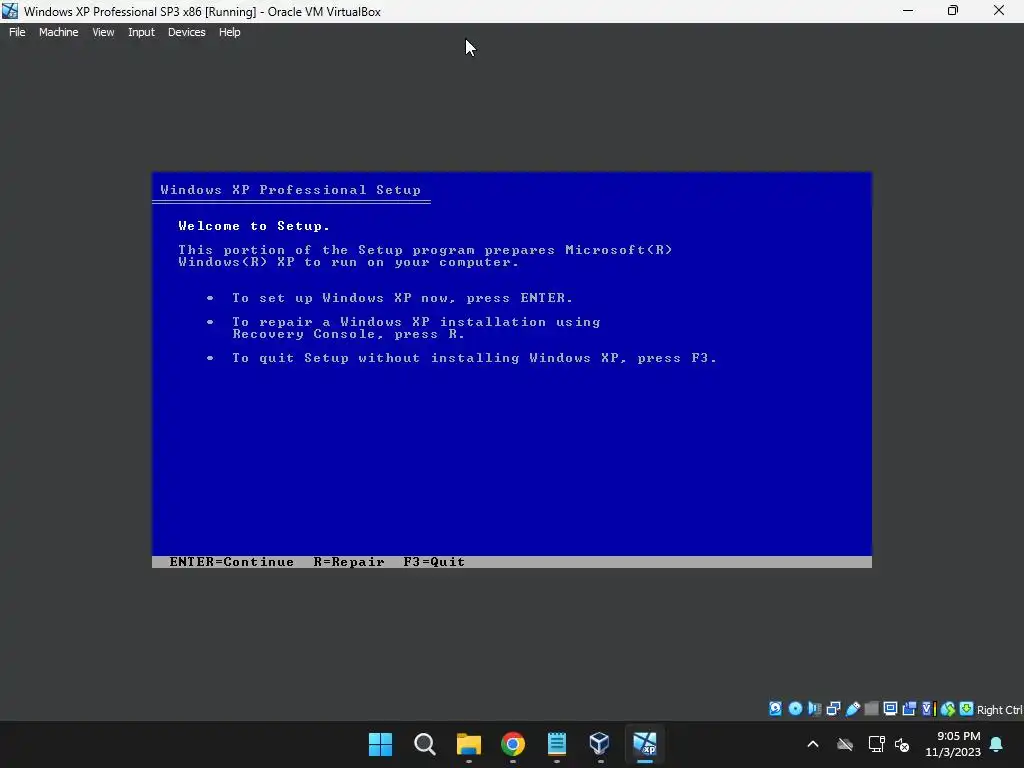
Task: Click the Right Ctrl host key label
Action: (999, 710)
